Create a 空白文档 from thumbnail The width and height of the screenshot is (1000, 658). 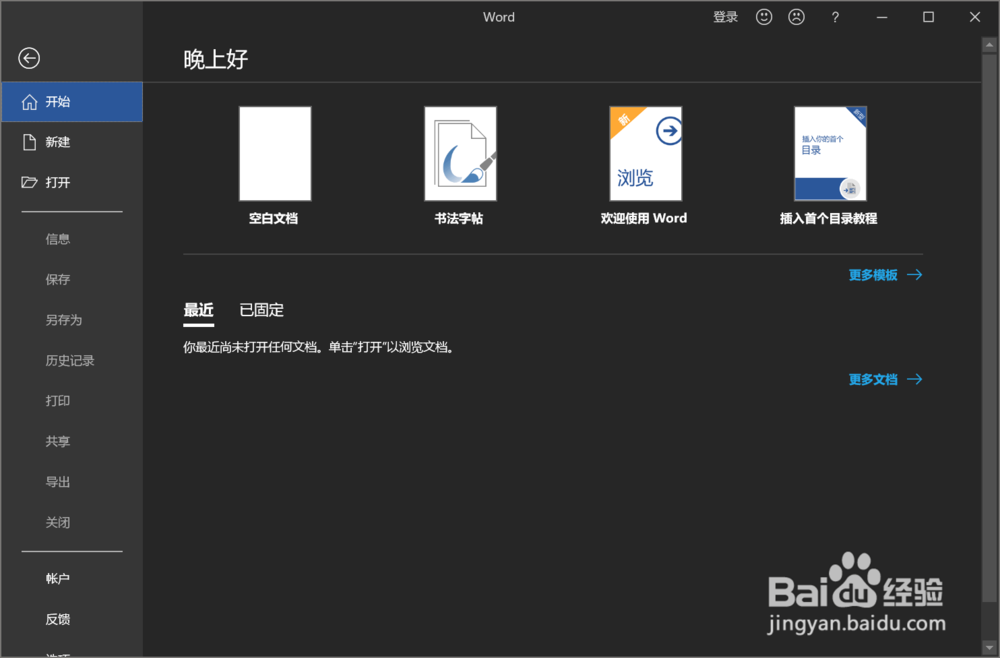tap(275, 154)
